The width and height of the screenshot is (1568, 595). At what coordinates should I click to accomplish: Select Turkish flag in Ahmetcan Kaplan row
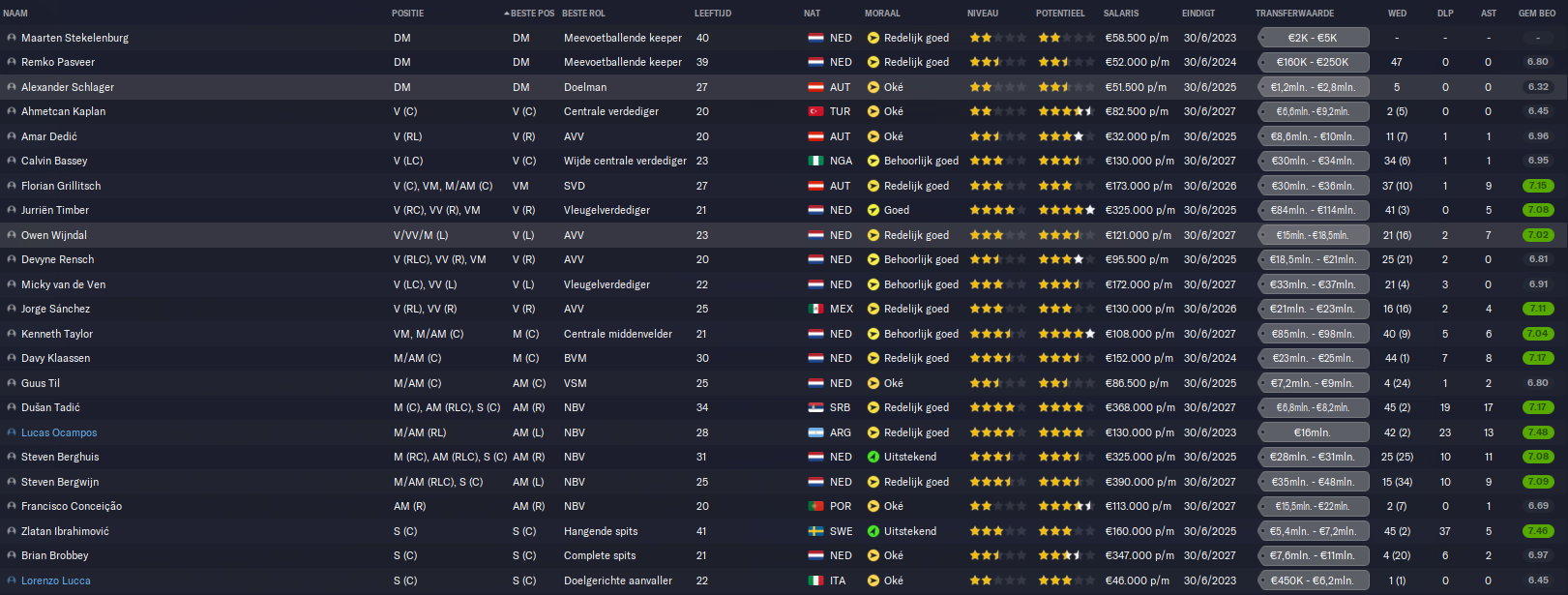click(815, 111)
